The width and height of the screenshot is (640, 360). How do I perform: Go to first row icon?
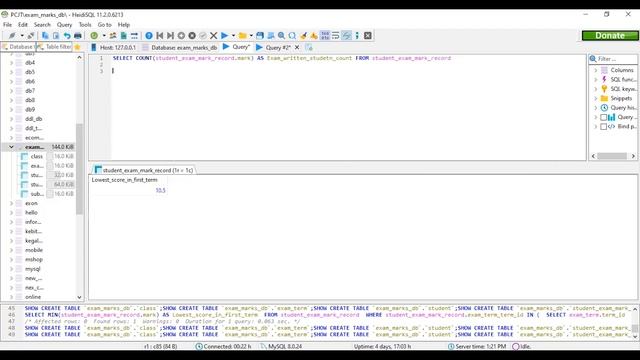[x=160, y=36]
